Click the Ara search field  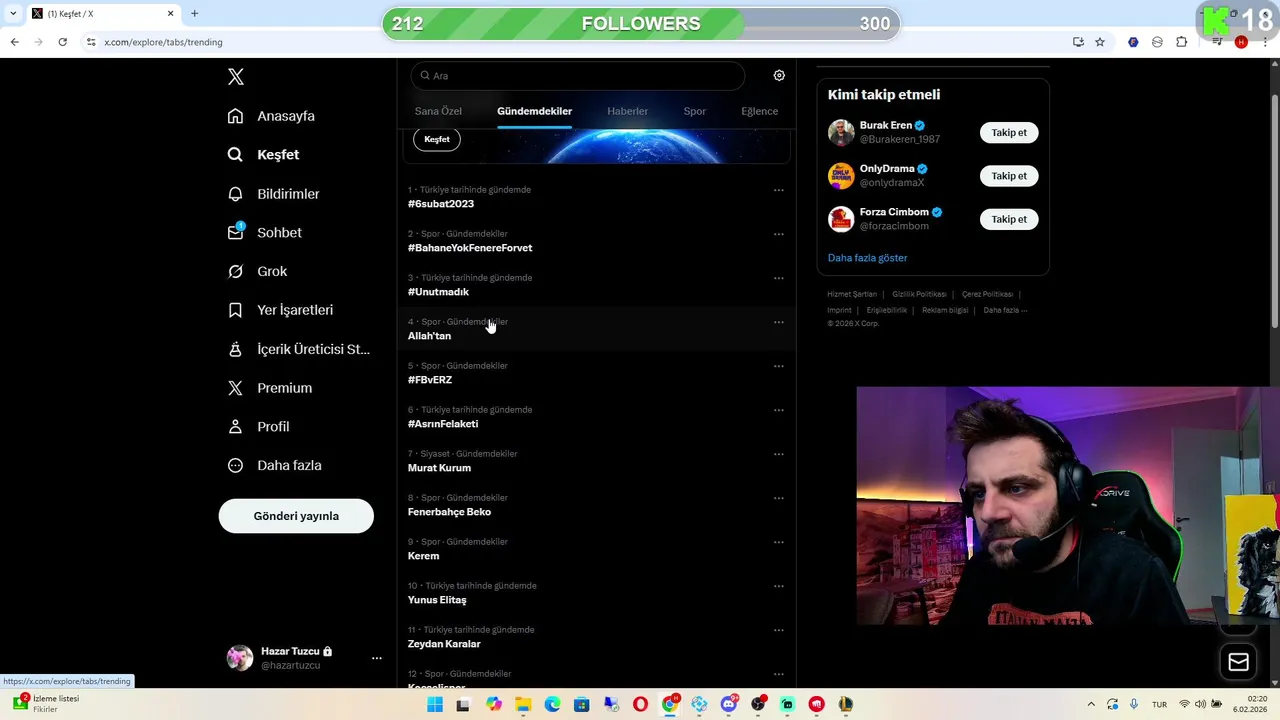pyautogui.click(x=578, y=76)
